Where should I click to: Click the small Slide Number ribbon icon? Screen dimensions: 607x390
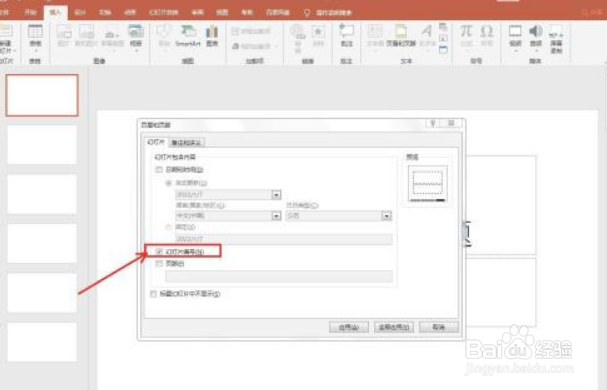pyautogui.click(x=443, y=38)
